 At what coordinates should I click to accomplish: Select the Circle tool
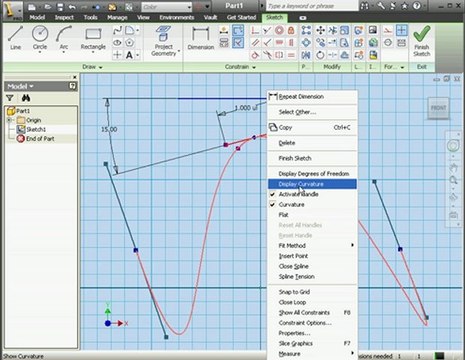[40, 38]
